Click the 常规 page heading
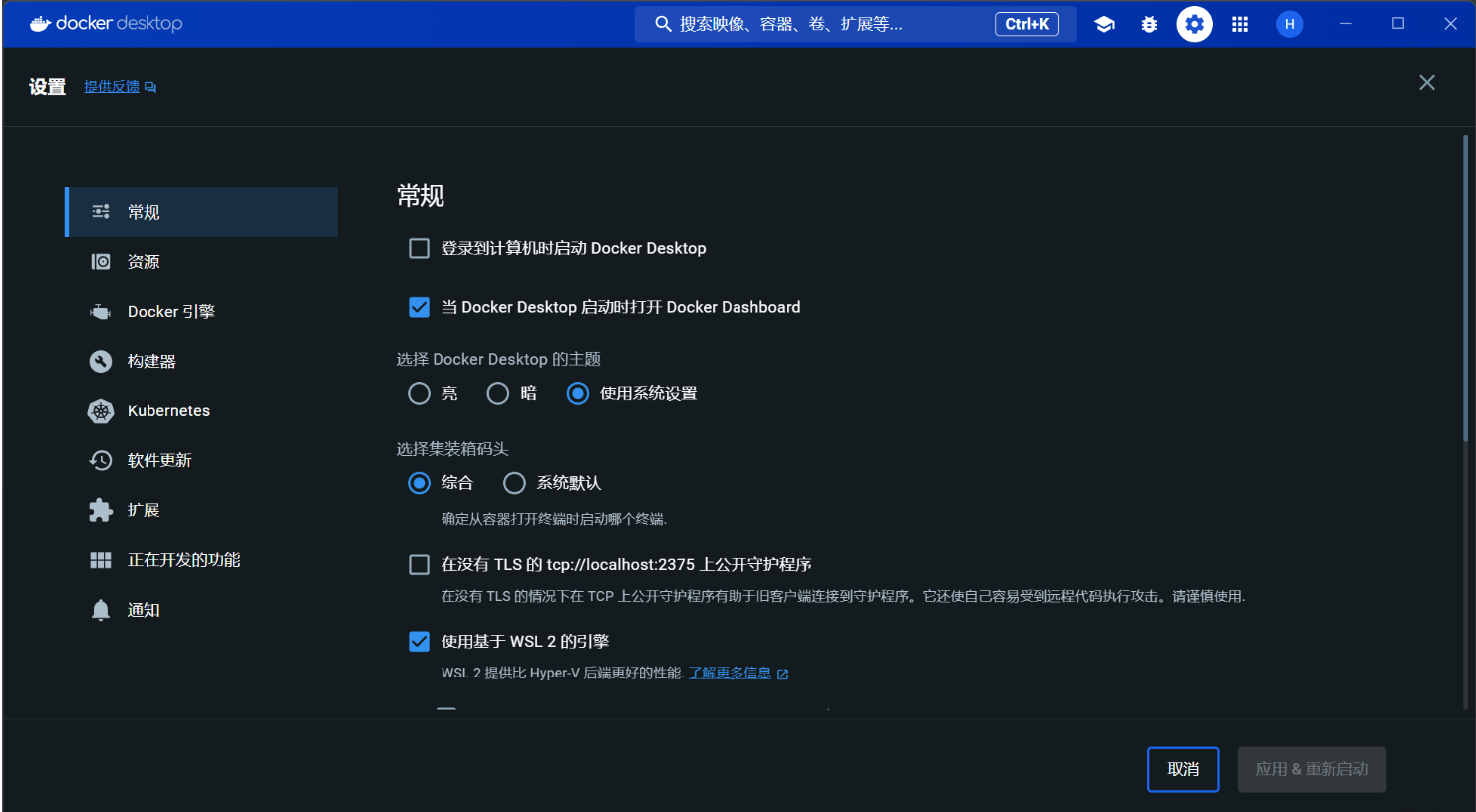This screenshot has width=1476, height=812. click(421, 196)
